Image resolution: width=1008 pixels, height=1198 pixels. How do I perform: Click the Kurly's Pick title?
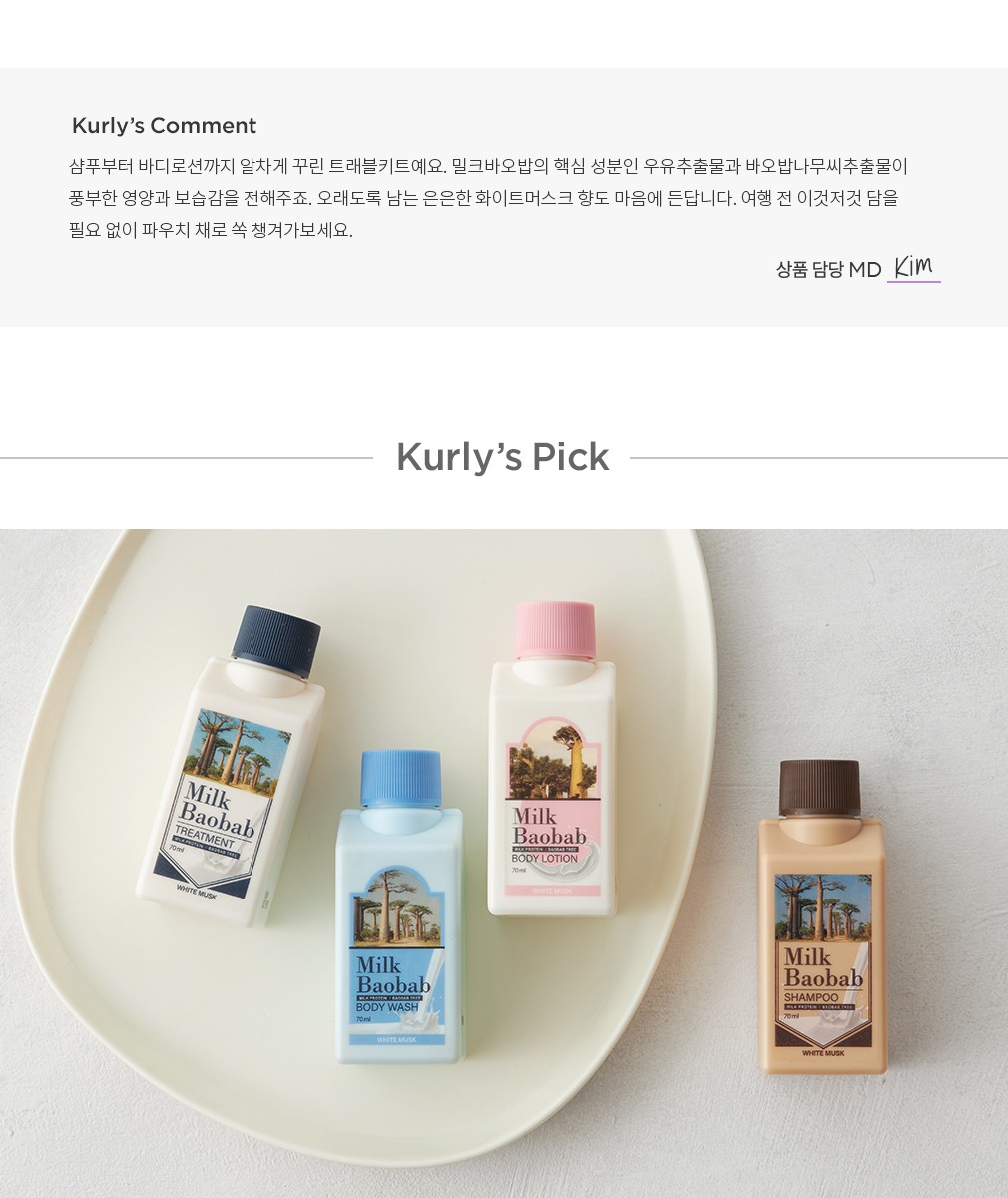(x=502, y=457)
